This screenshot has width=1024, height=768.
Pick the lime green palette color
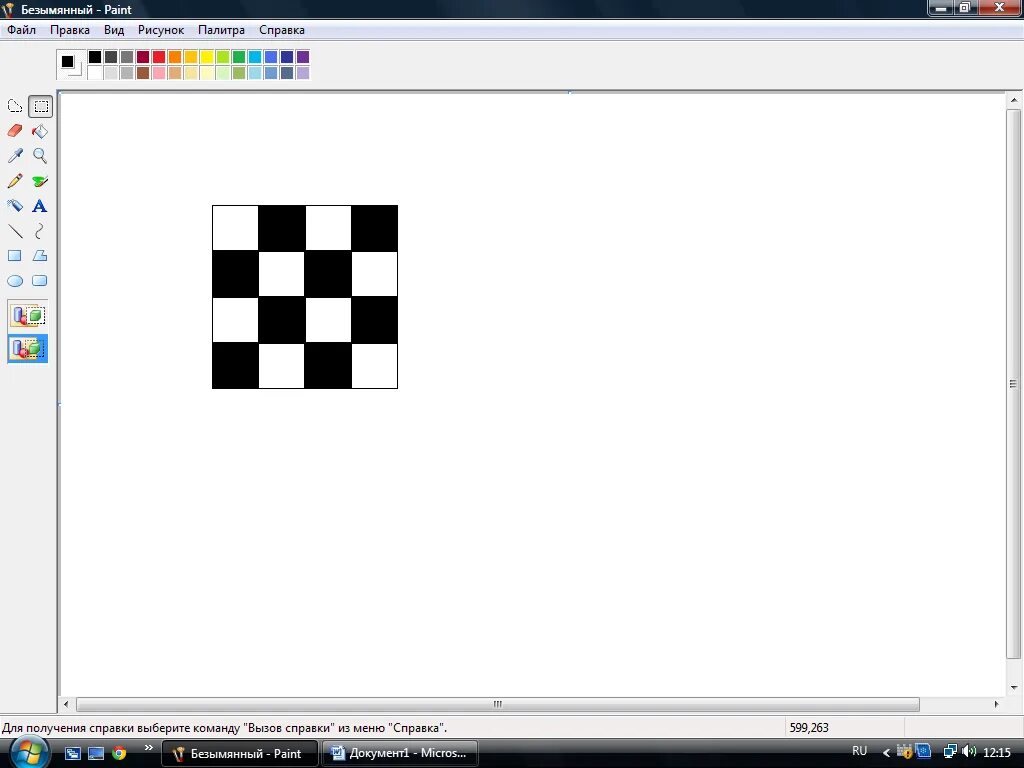[x=223, y=57]
